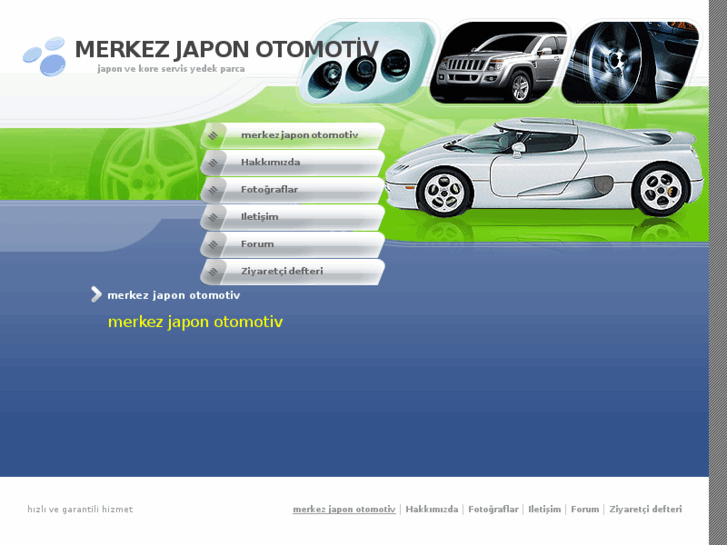Follow the footer link Iletişim
Image resolution: width=727 pixels, height=545 pixels.
[544, 509]
